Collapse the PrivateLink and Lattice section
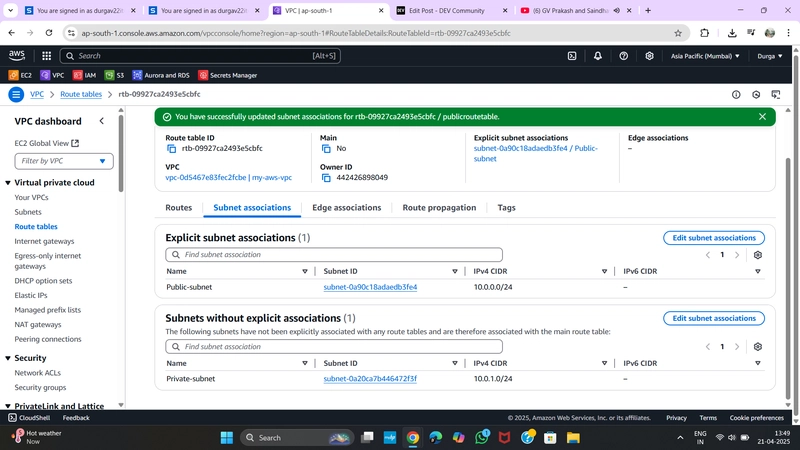The width and height of the screenshot is (800, 450). click(8, 406)
